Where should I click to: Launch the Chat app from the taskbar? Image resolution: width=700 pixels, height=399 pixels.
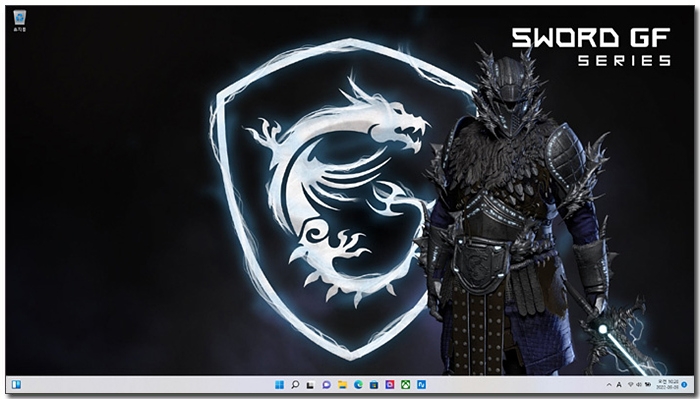pyautogui.click(x=327, y=384)
